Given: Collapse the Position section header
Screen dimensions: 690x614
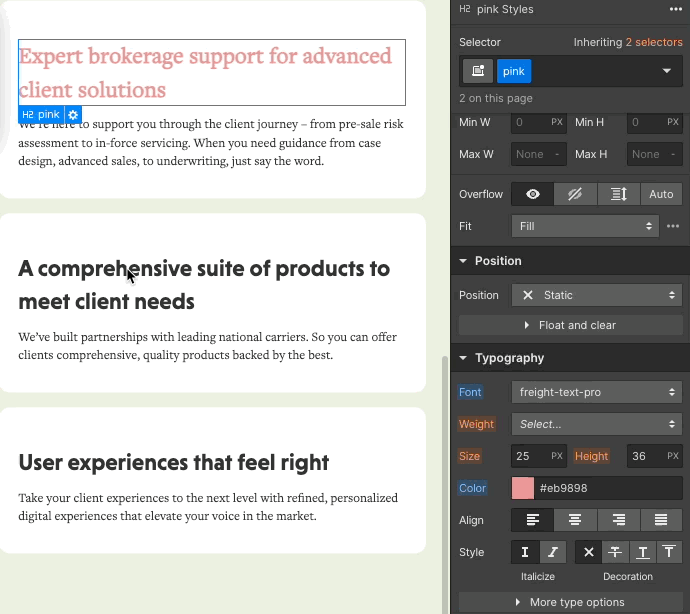Looking at the screenshot, I should pos(498,261).
